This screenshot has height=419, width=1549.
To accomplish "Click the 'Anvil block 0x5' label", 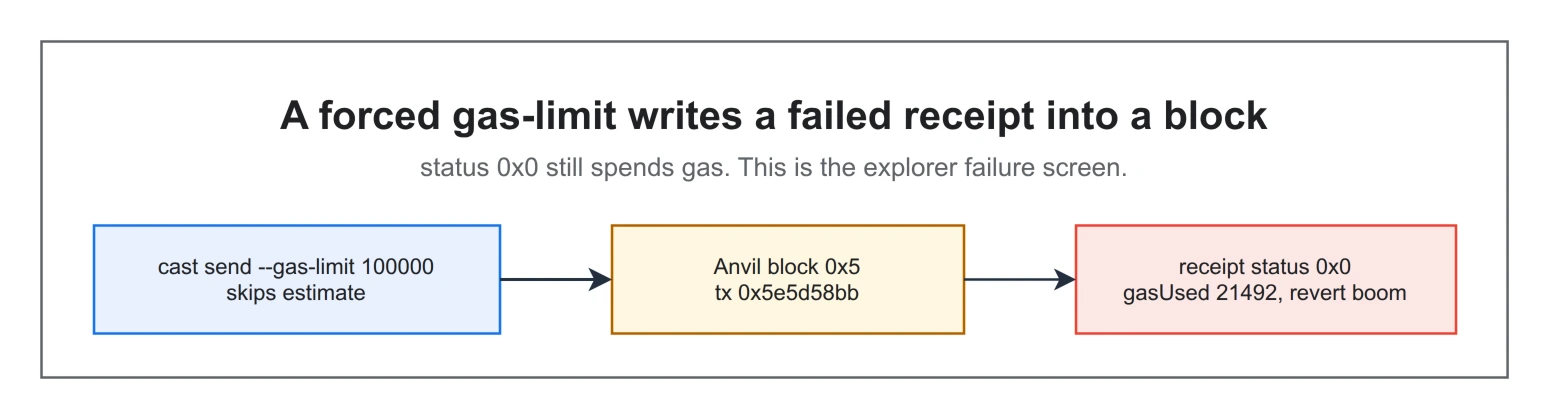I will coord(788,267).
